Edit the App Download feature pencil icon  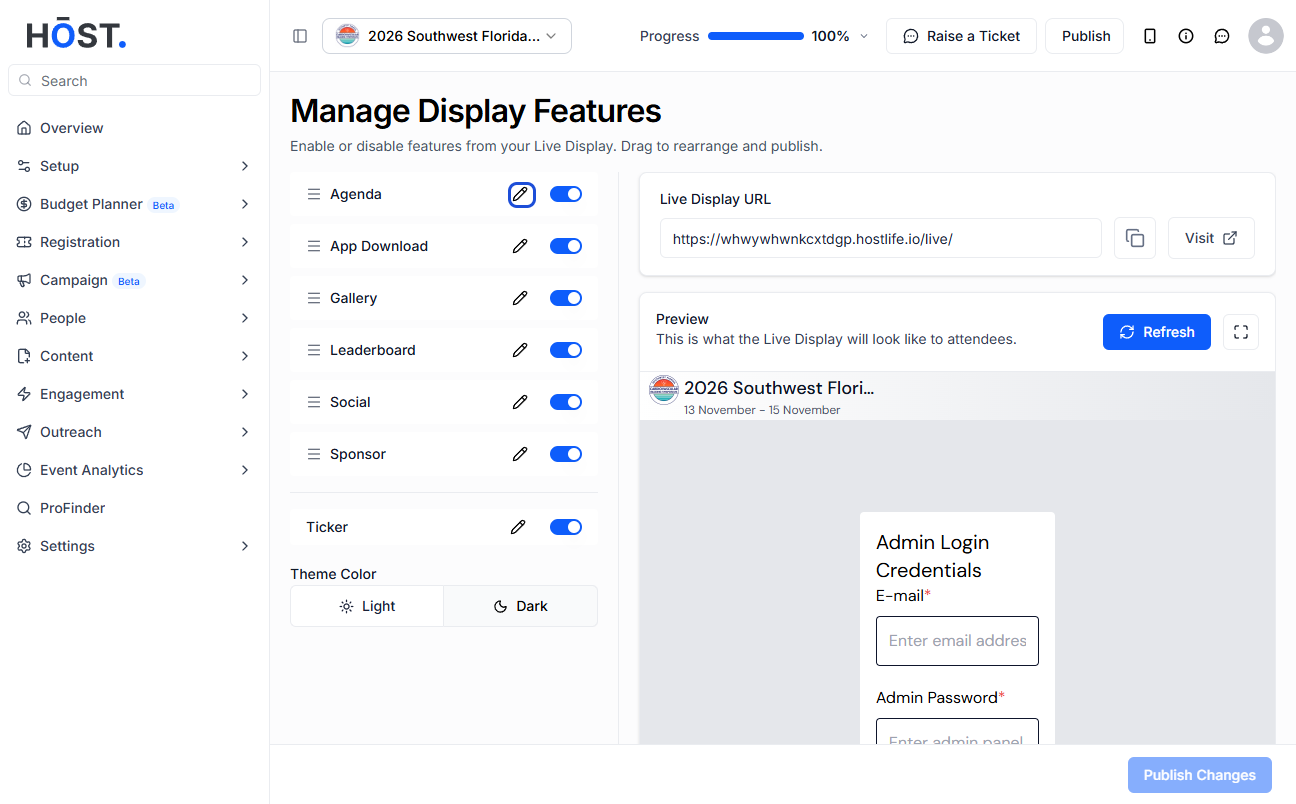520,246
